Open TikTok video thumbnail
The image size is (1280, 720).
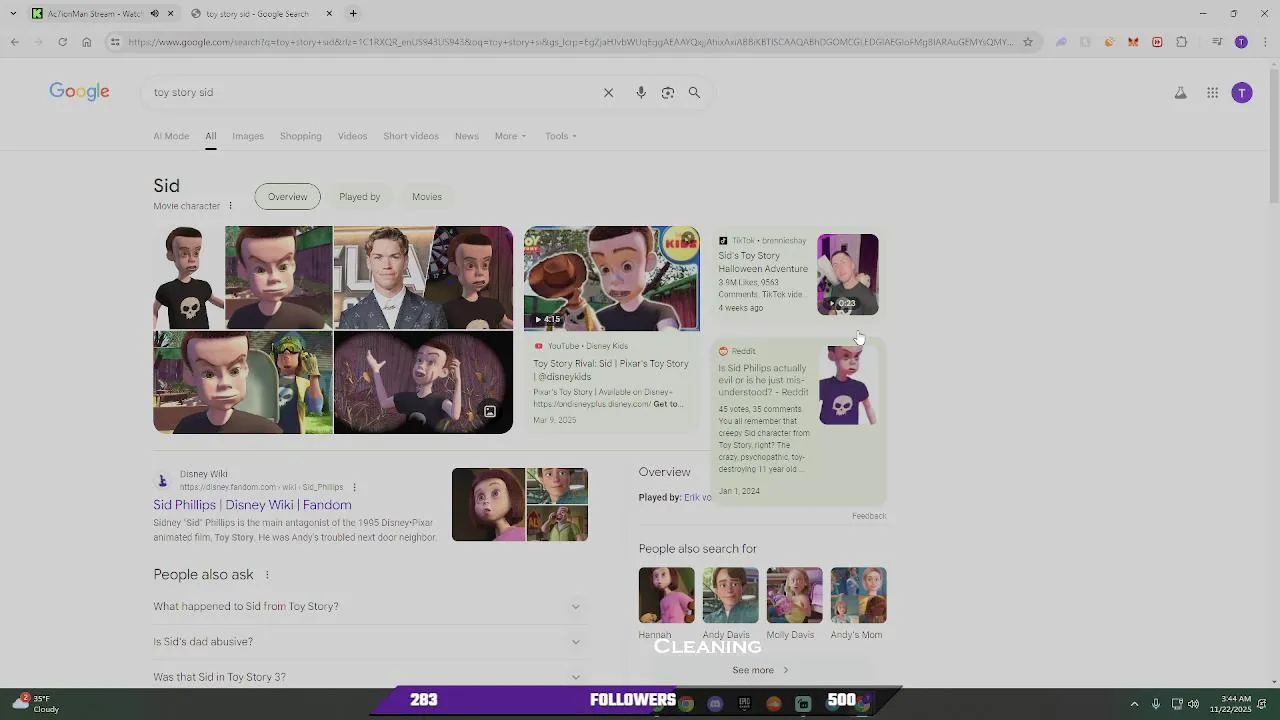848,275
